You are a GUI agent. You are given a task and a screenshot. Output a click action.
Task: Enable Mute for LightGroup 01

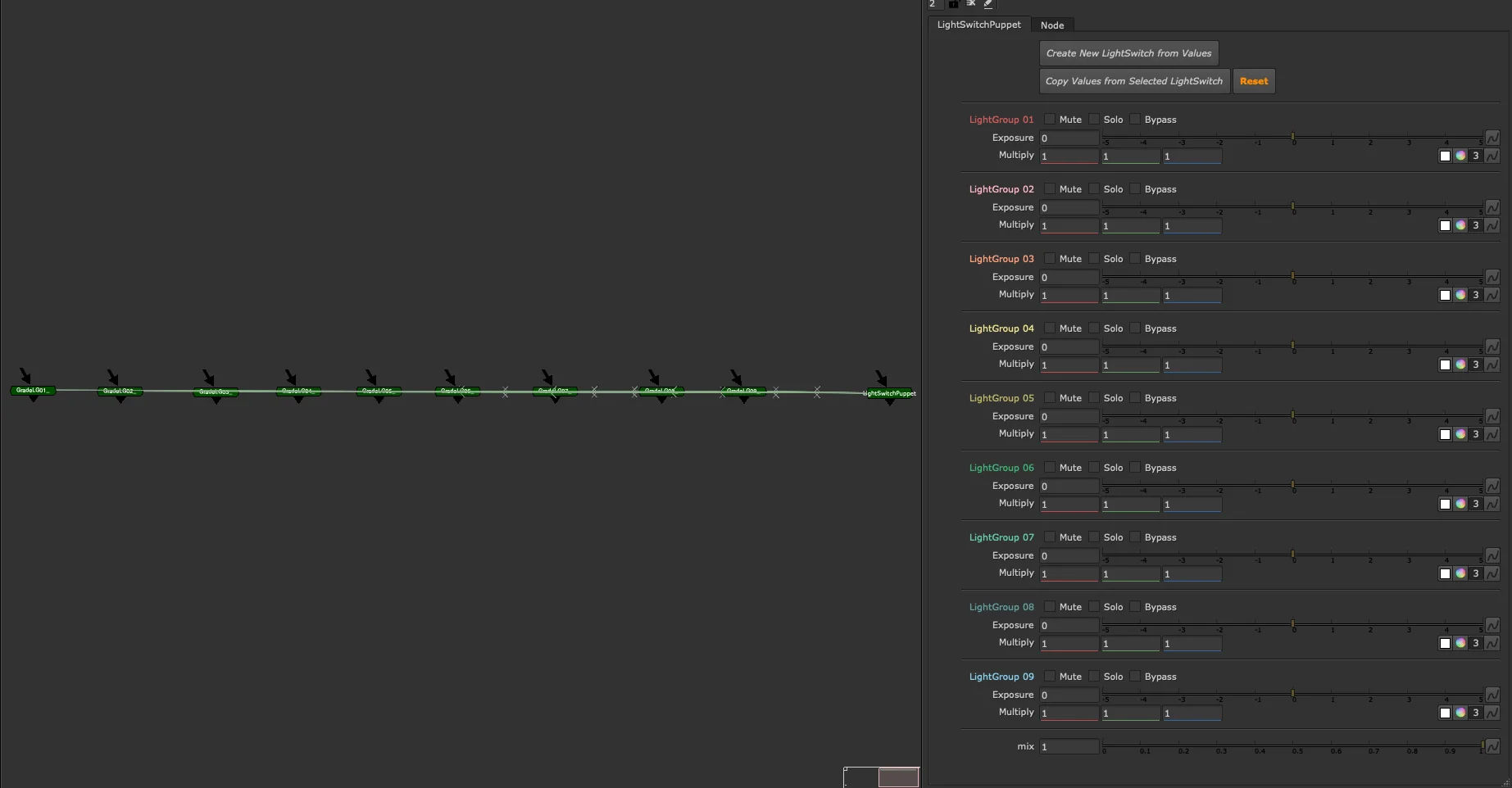pos(1050,119)
